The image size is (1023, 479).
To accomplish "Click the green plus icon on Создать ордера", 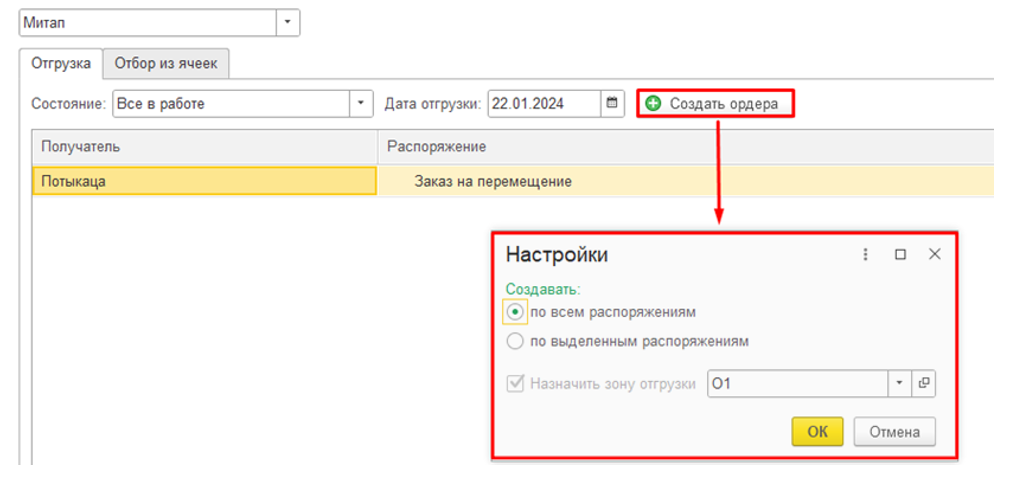I will coord(653,104).
